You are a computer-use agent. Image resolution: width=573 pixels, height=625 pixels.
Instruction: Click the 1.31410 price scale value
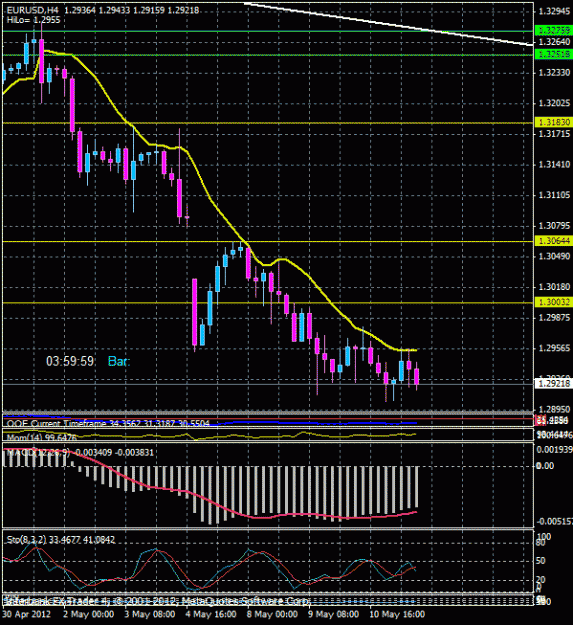(554, 164)
